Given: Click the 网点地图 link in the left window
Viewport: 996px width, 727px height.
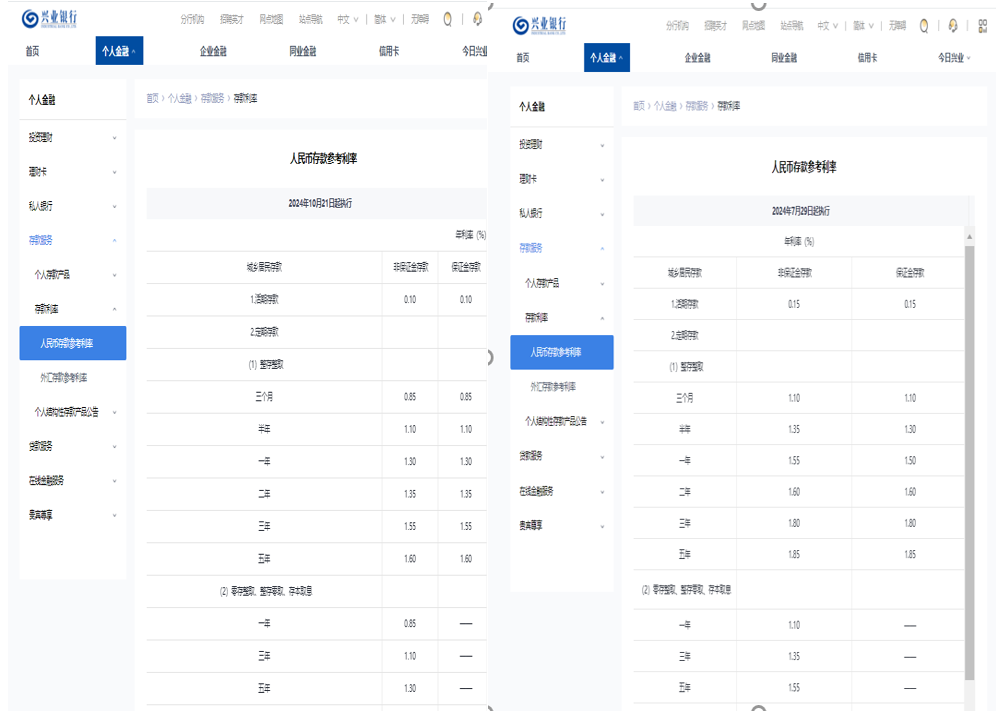Looking at the screenshot, I should pyautogui.click(x=271, y=20).
